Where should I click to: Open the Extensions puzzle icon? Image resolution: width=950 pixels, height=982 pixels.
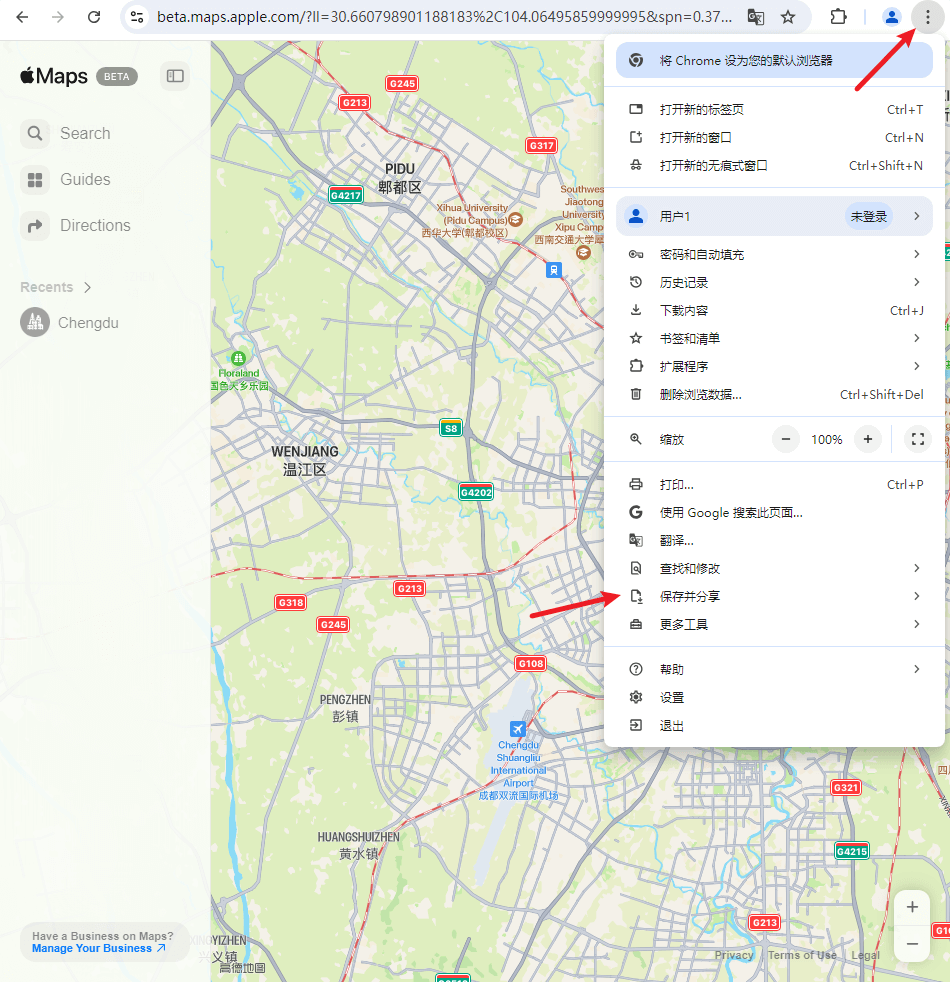(x=839, y=17)
